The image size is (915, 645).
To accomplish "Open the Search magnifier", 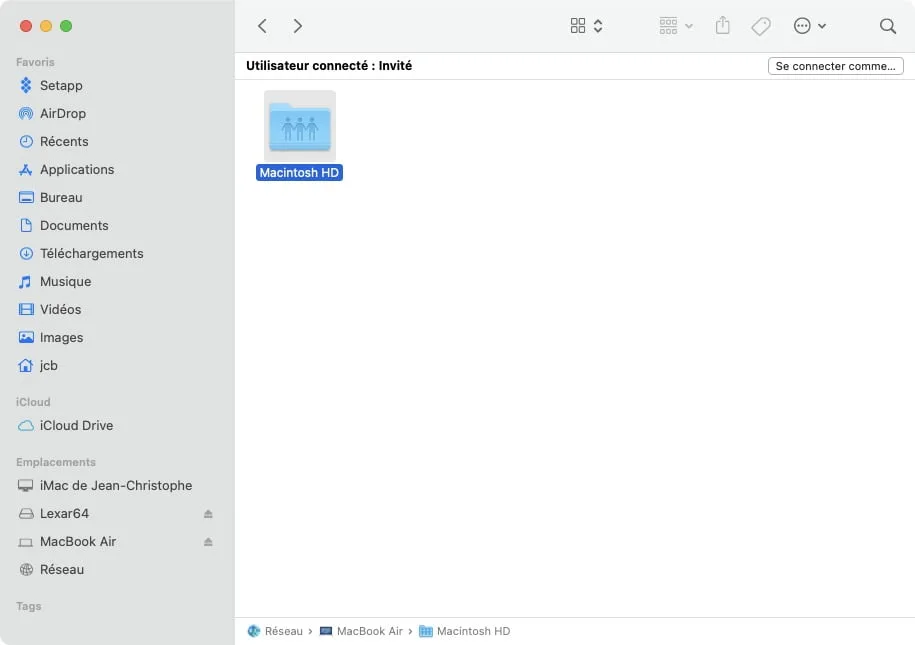I will point(888,26).
